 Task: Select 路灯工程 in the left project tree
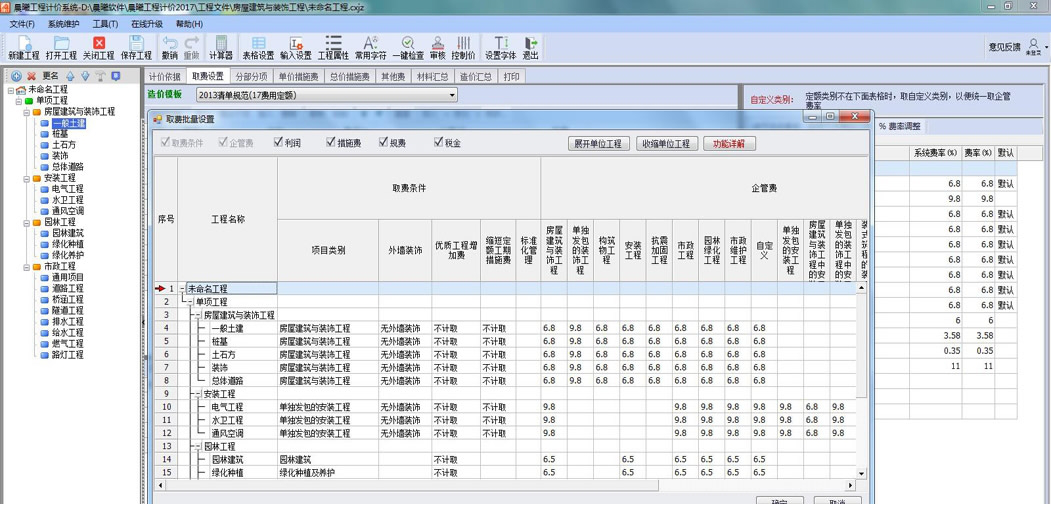click(x=67, y=354)
